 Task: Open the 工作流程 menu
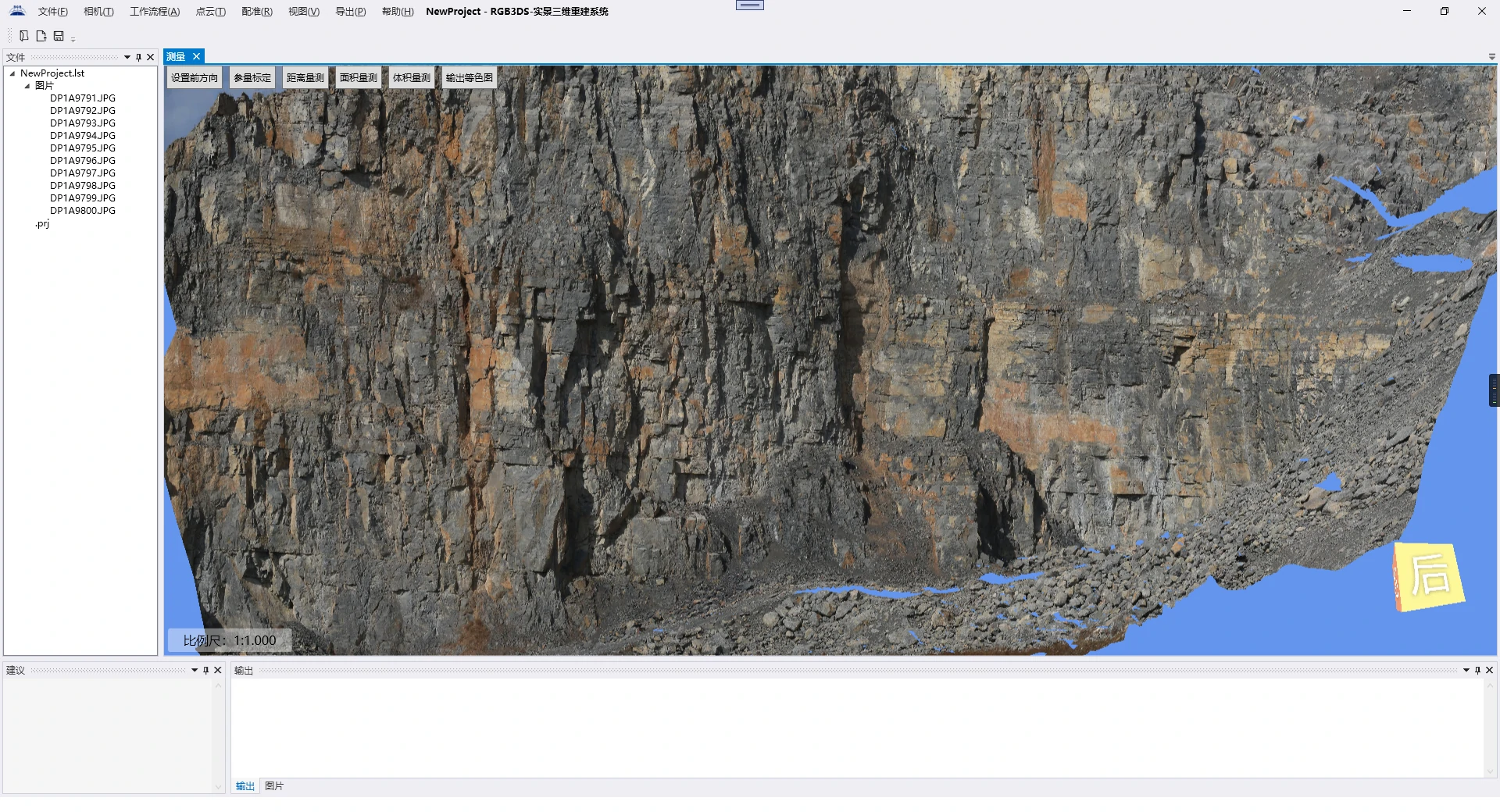click(x=154, y=12)
